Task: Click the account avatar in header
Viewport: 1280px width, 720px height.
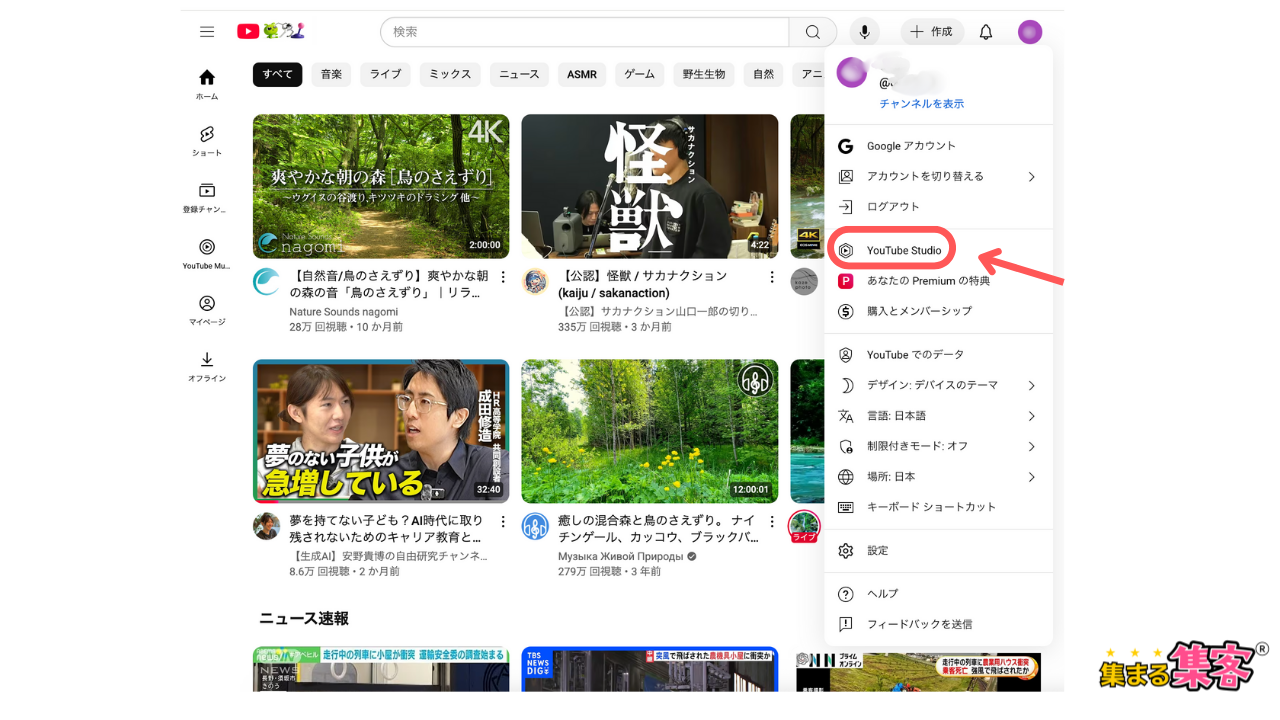Action: click(x=1030, y=32)
